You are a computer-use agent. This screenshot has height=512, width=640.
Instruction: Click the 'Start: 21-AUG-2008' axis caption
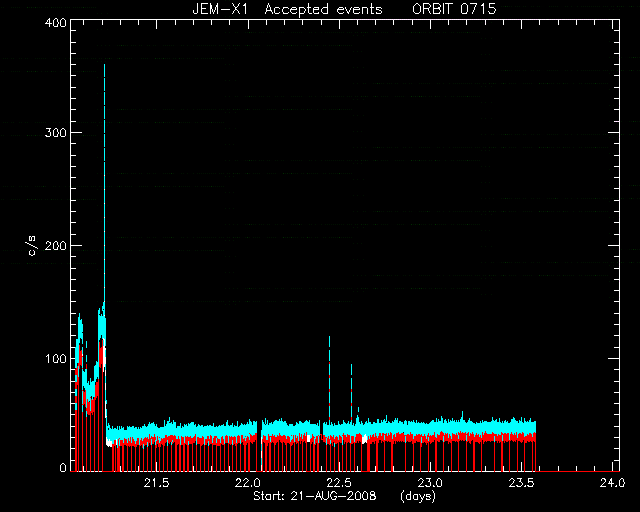tap(315, 496)
